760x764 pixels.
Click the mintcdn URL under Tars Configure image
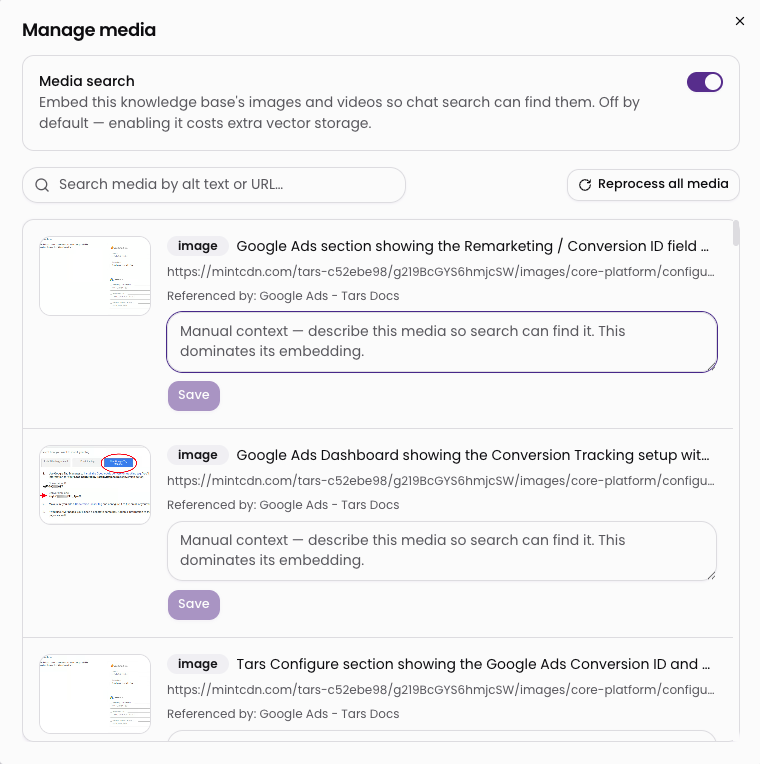click(x=440, y=689)
